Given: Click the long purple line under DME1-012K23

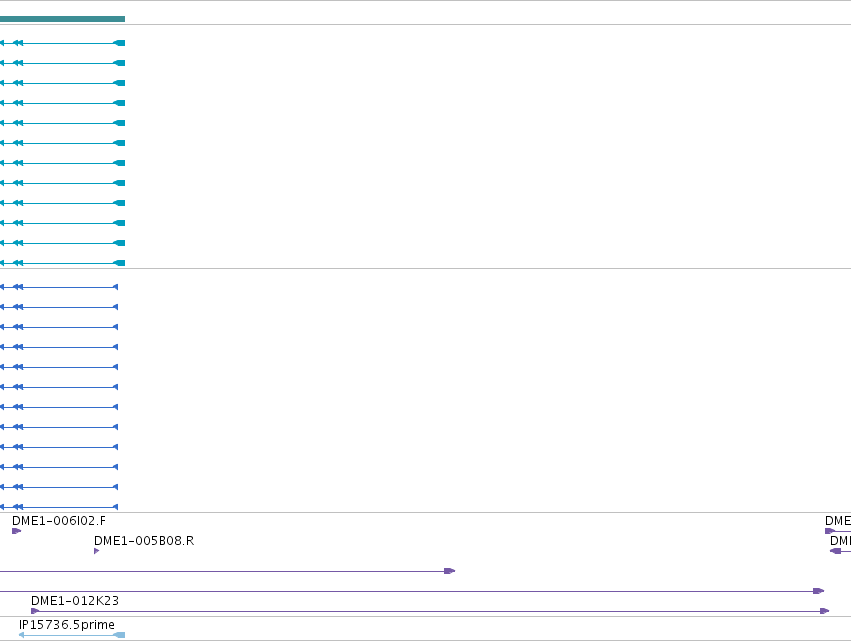Looking at the screenshot, I should 430,611.
